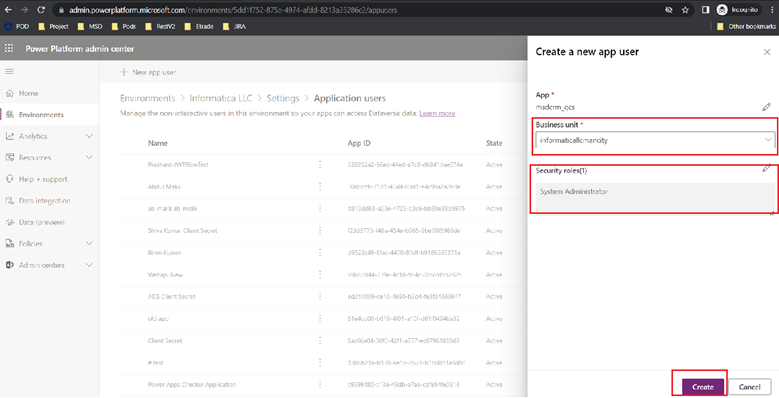Click New app user command
779x398 pixels.
tap(148, 72)
